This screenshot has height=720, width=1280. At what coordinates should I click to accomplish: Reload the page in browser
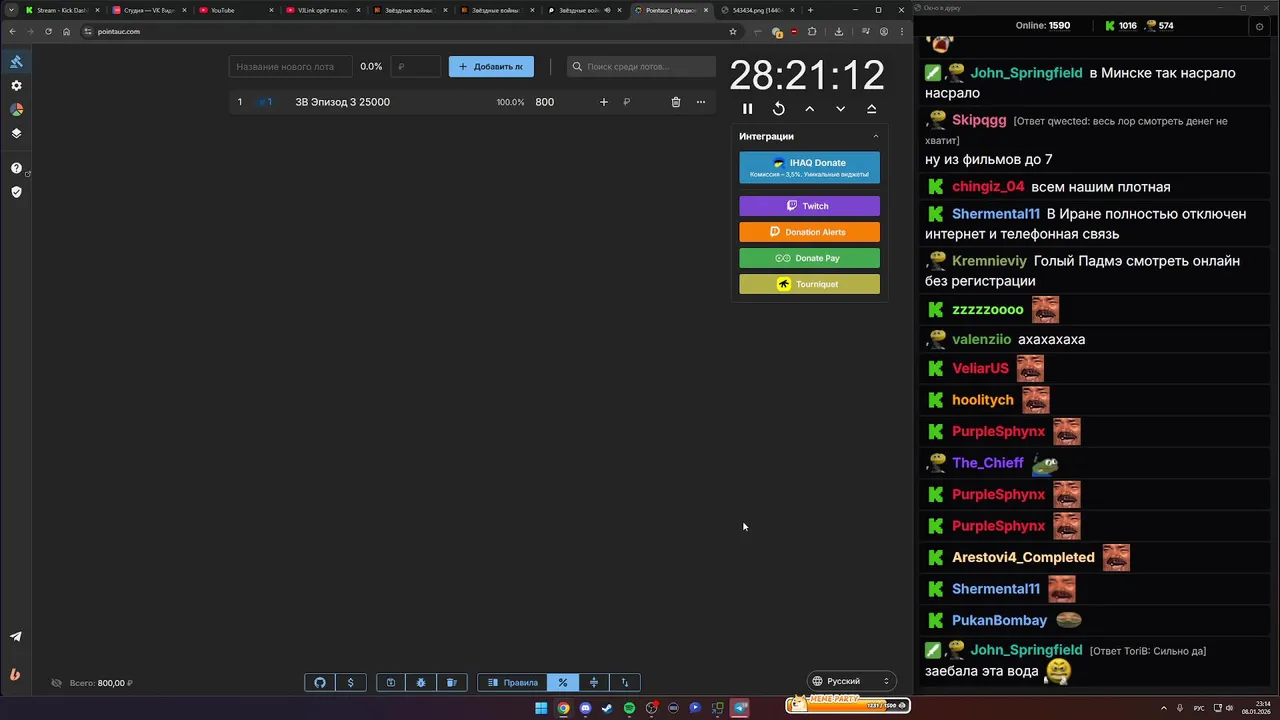pos(48,31)
